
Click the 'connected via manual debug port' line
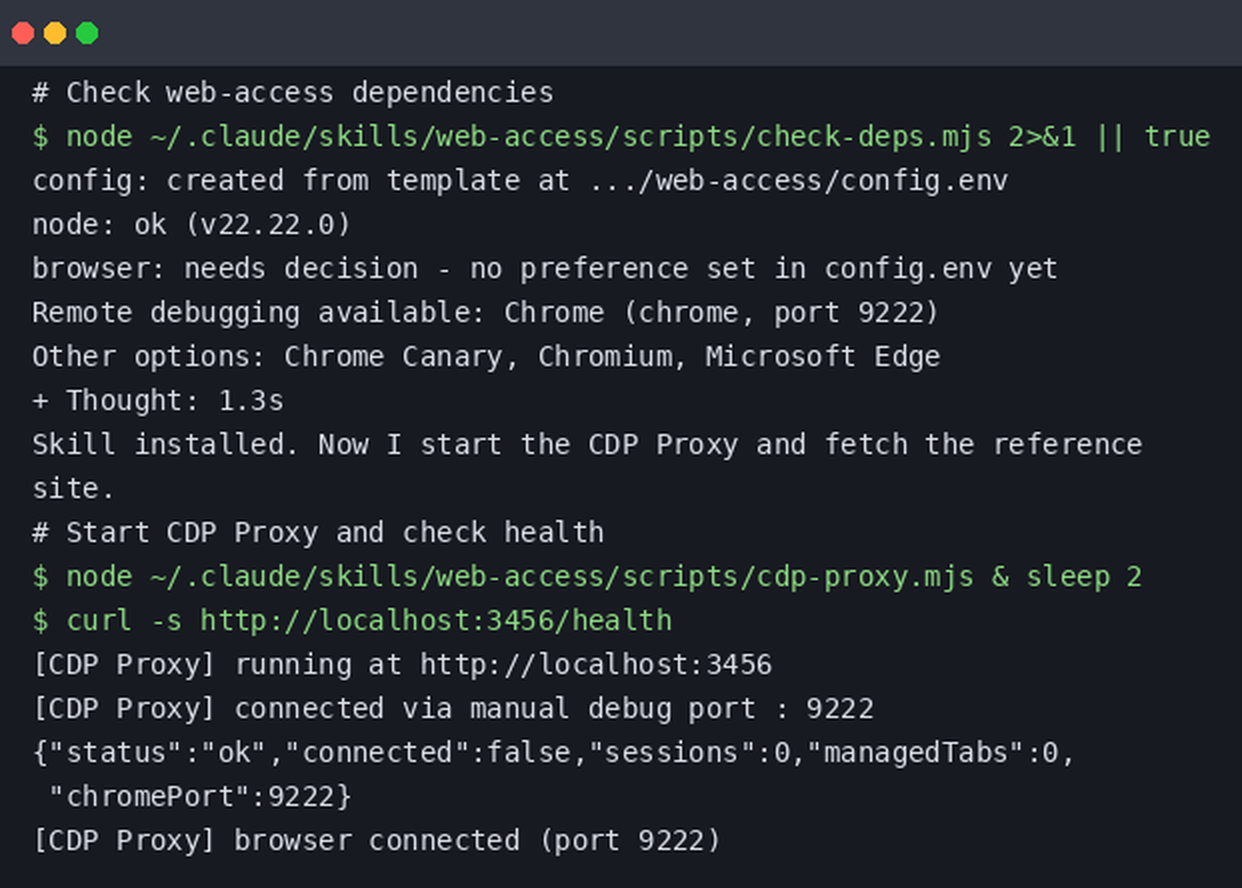pyautogui.click(x=453, y=709)
